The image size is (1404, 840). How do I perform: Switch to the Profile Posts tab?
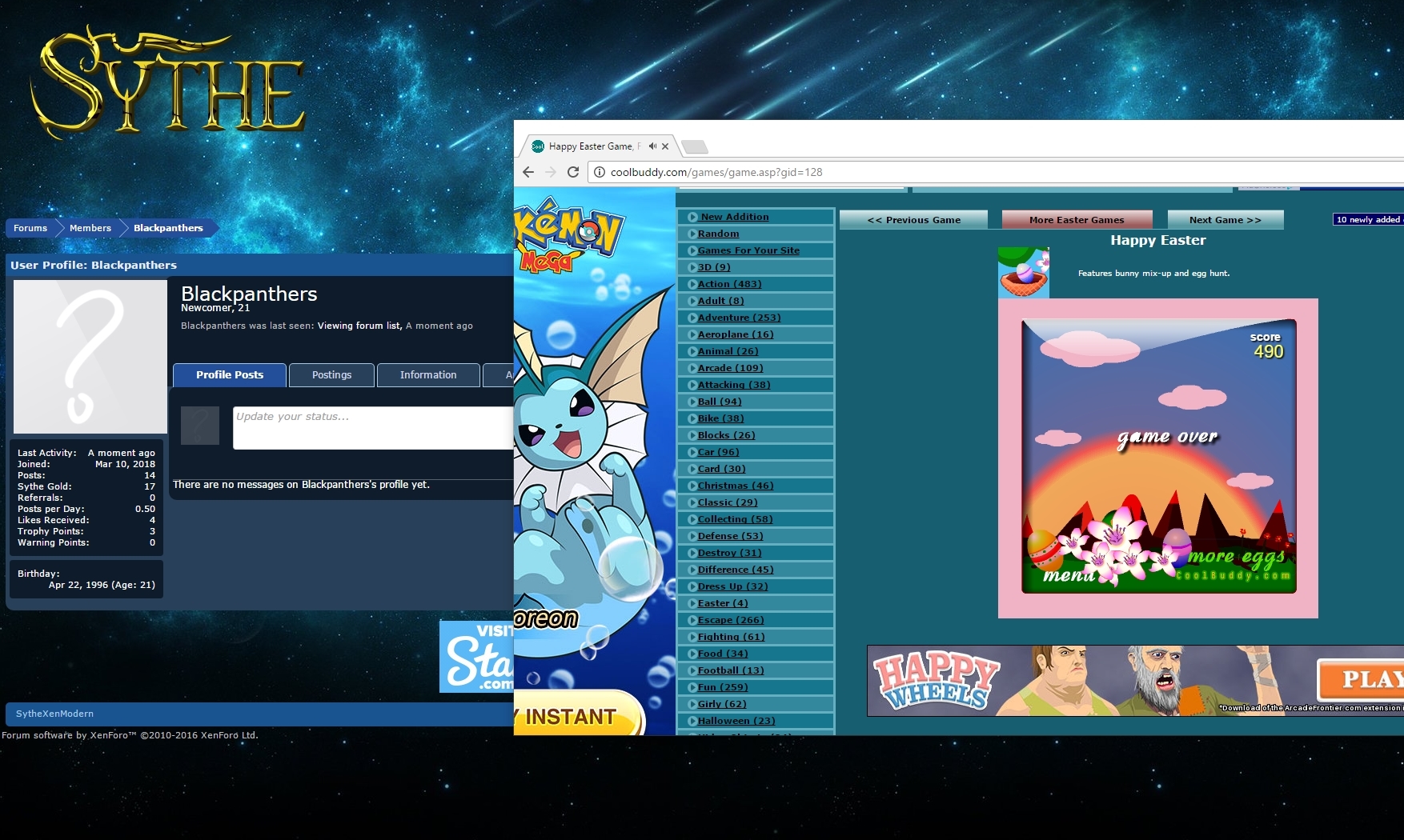[x=230, y=374]
